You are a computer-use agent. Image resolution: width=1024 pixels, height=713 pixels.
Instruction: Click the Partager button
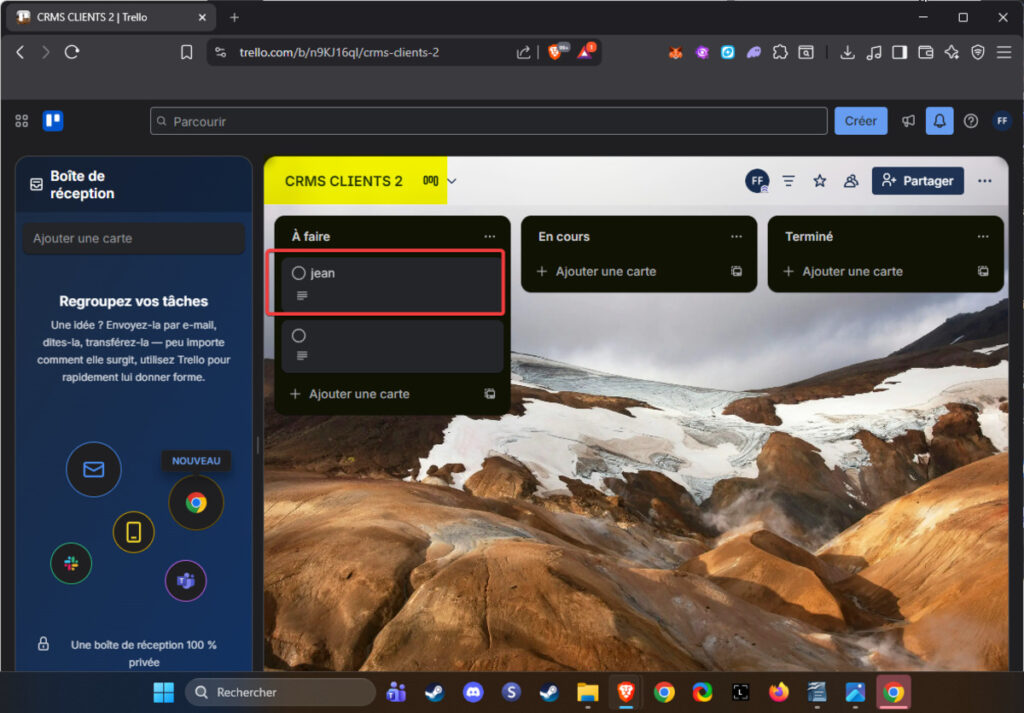coord(917,181)
